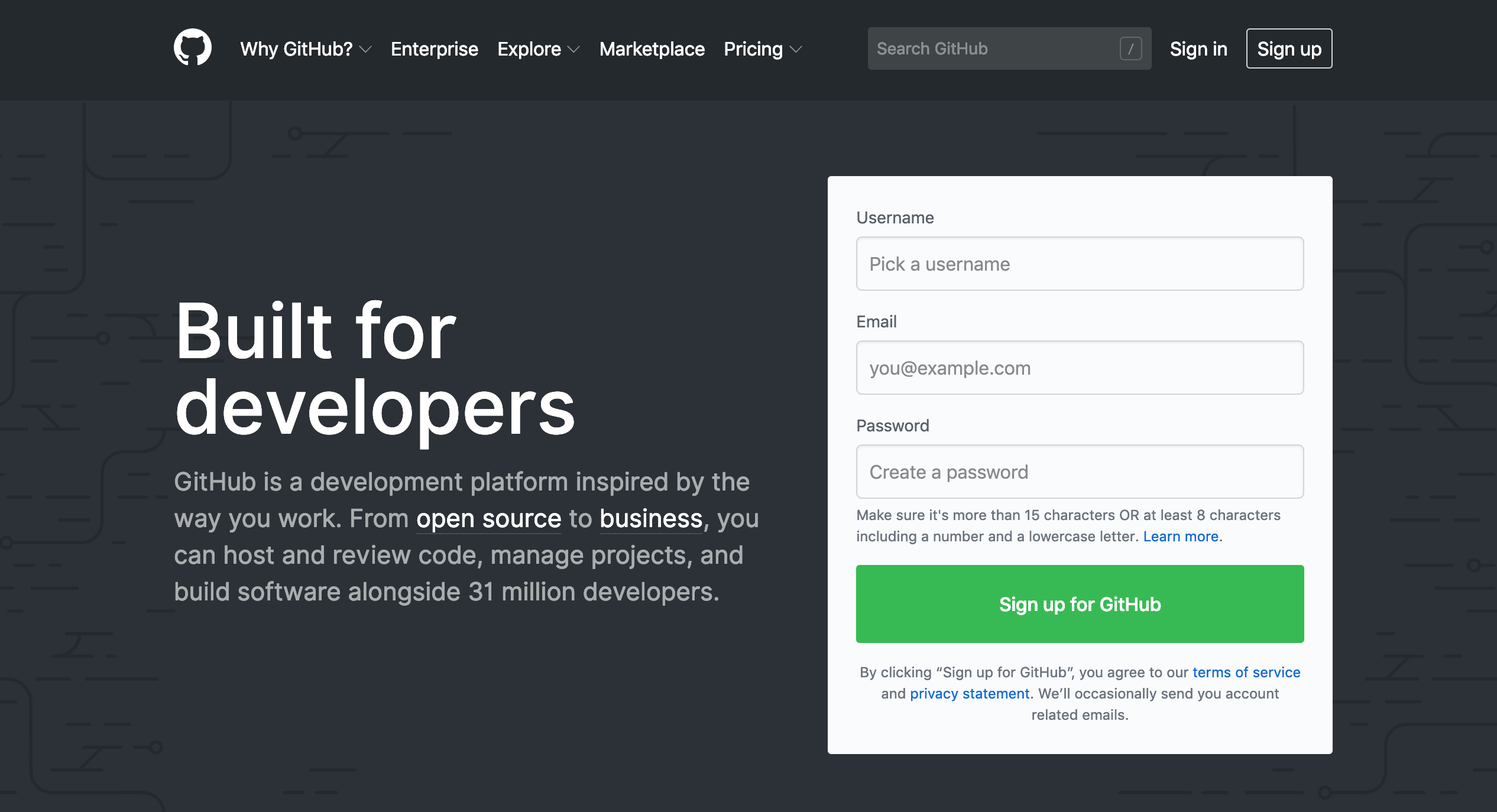Image resolution: width=1497 pixels, height=812 pixels.
Task: Click the Sign up button in navigation
Action: click(1289, 48)
